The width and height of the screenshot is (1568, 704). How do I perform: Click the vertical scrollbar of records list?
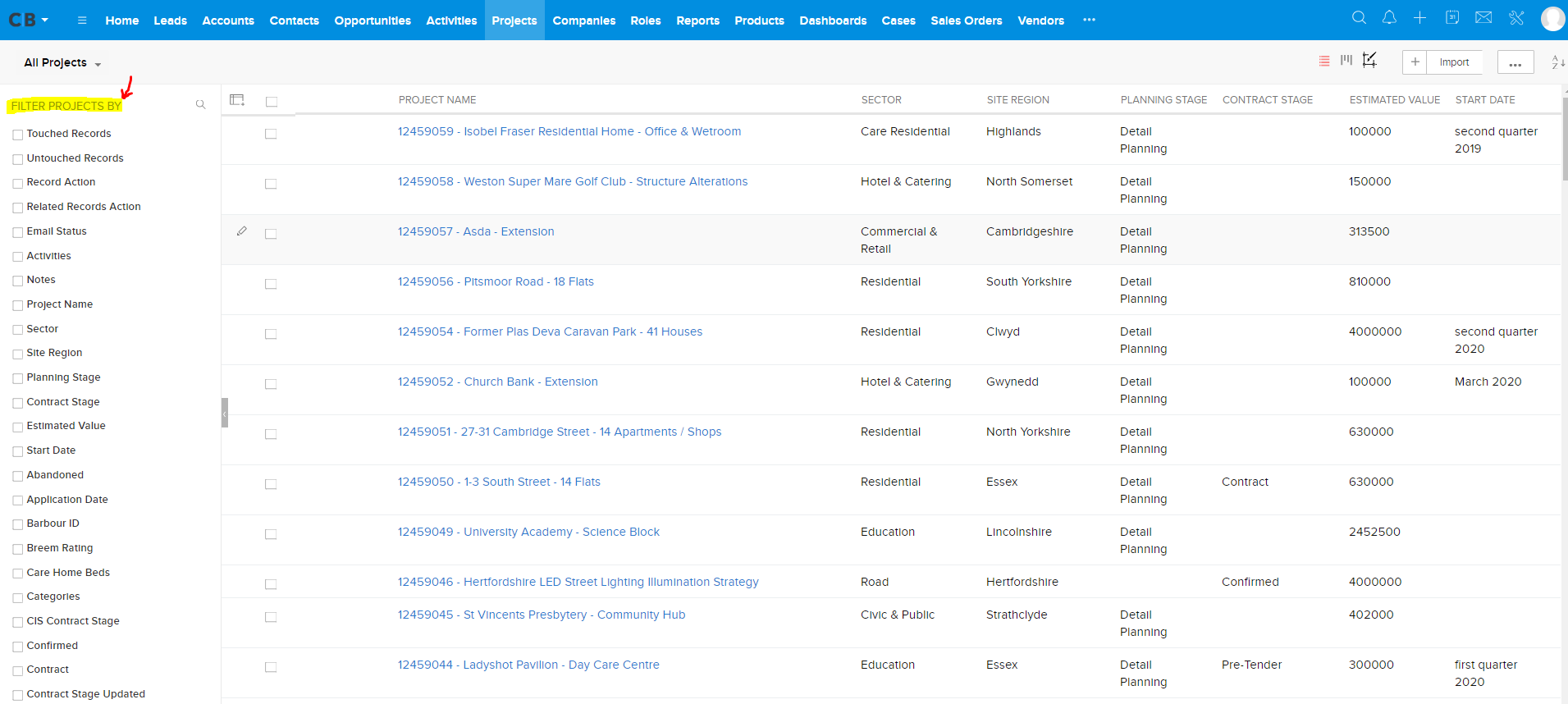(1564, 139)
